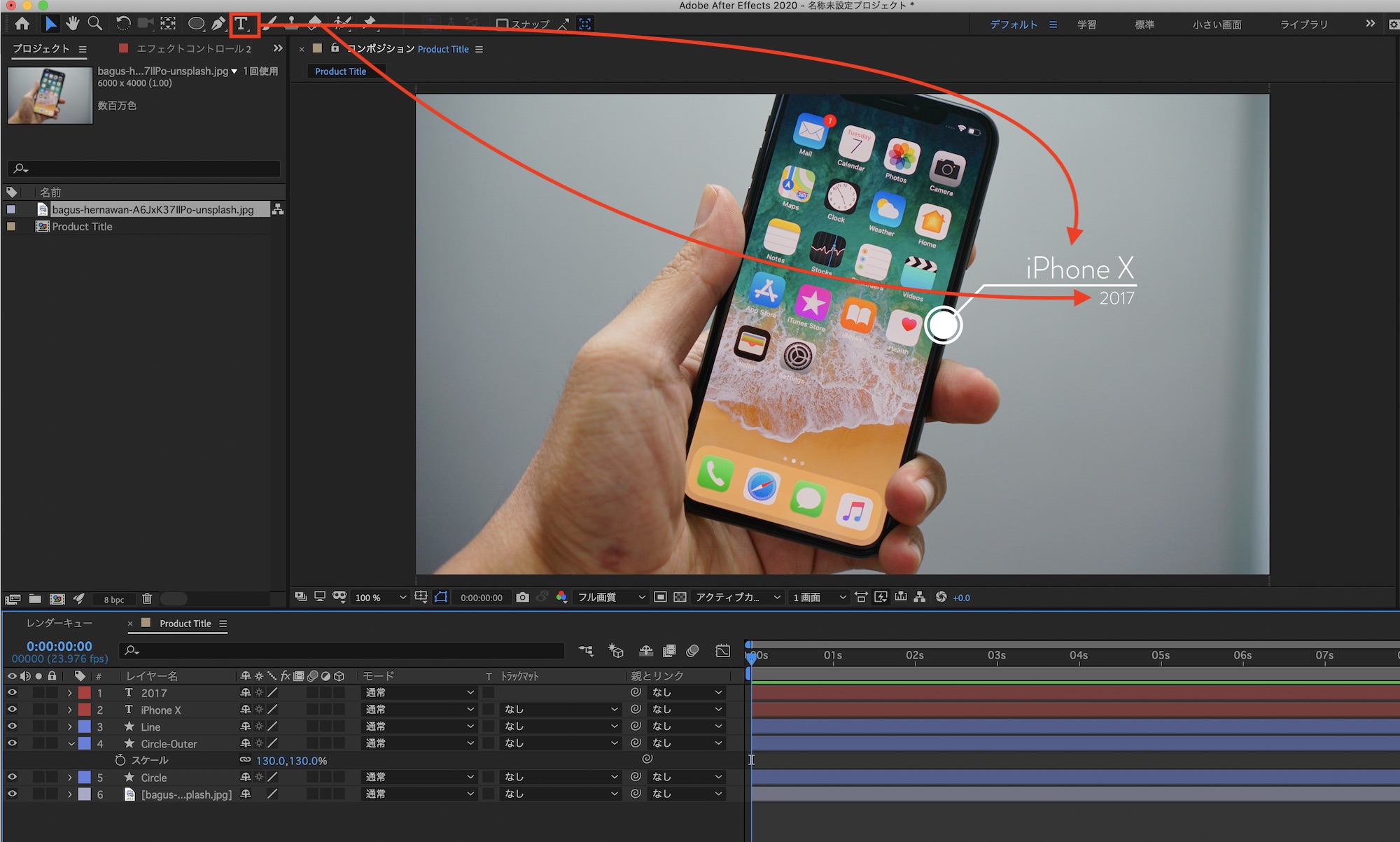Screen dimensions: 1400x842
Task: Hide the 2017 text layer
Action: click(12, 692)
